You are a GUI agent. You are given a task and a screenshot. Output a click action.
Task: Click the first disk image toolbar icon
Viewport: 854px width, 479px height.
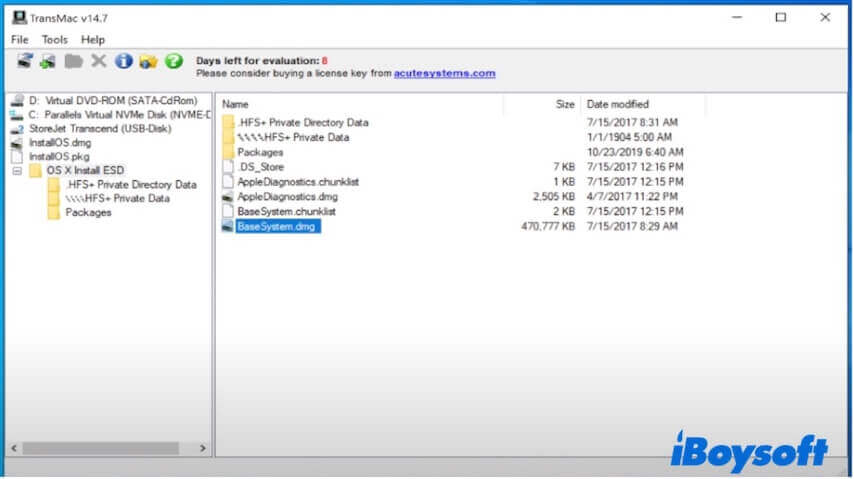tap(25, 62)
